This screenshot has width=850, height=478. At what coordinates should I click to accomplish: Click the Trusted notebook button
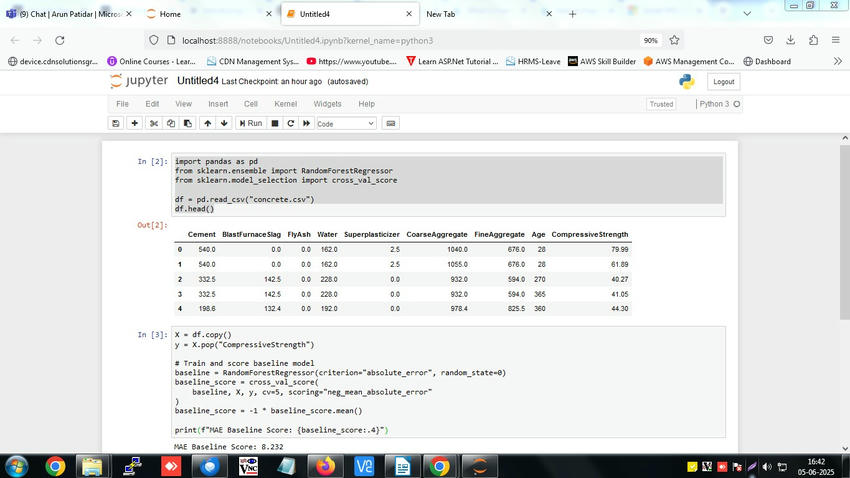coord(661,104)
